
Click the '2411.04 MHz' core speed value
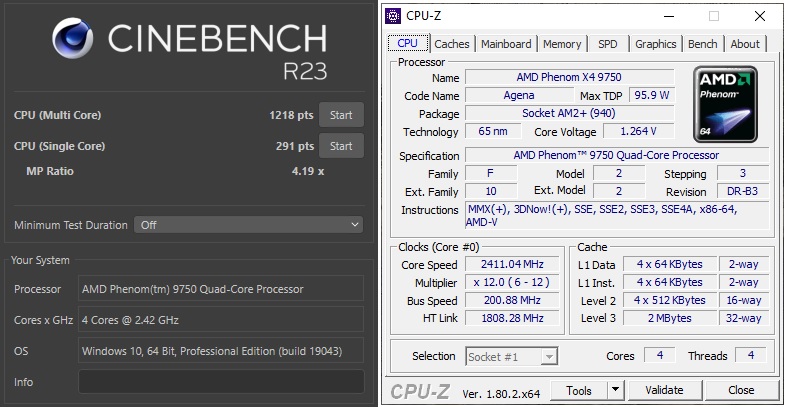512,264
